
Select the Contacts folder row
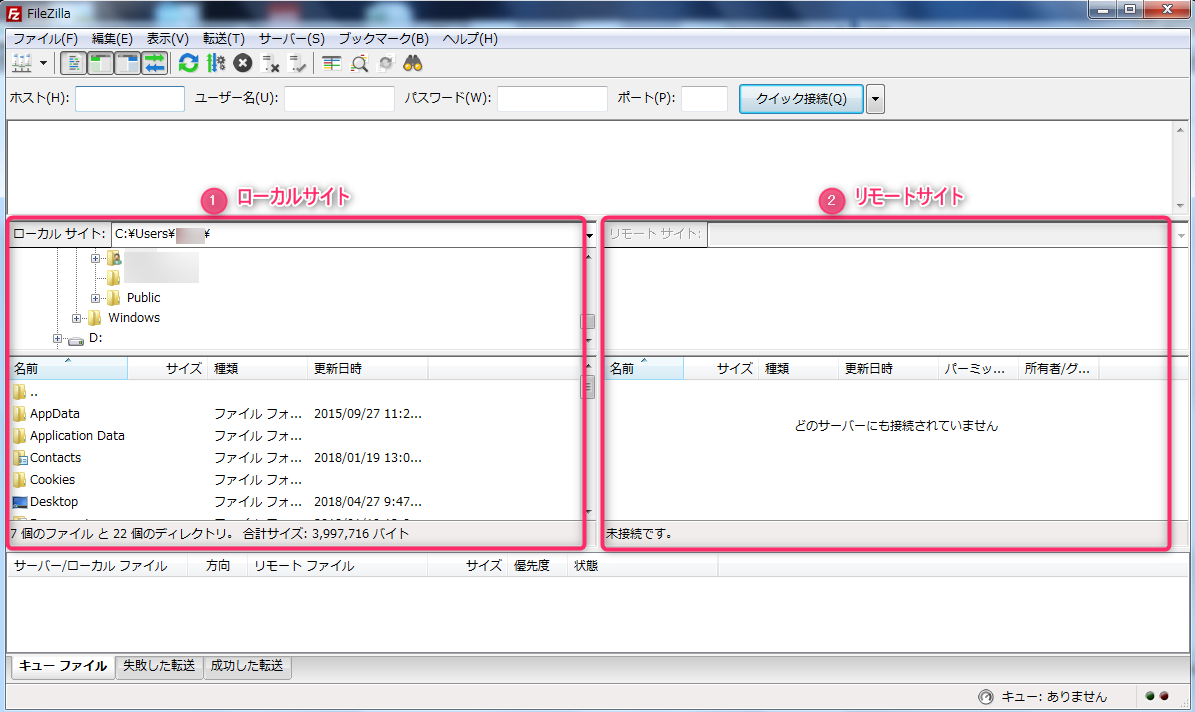pos(295,458)
